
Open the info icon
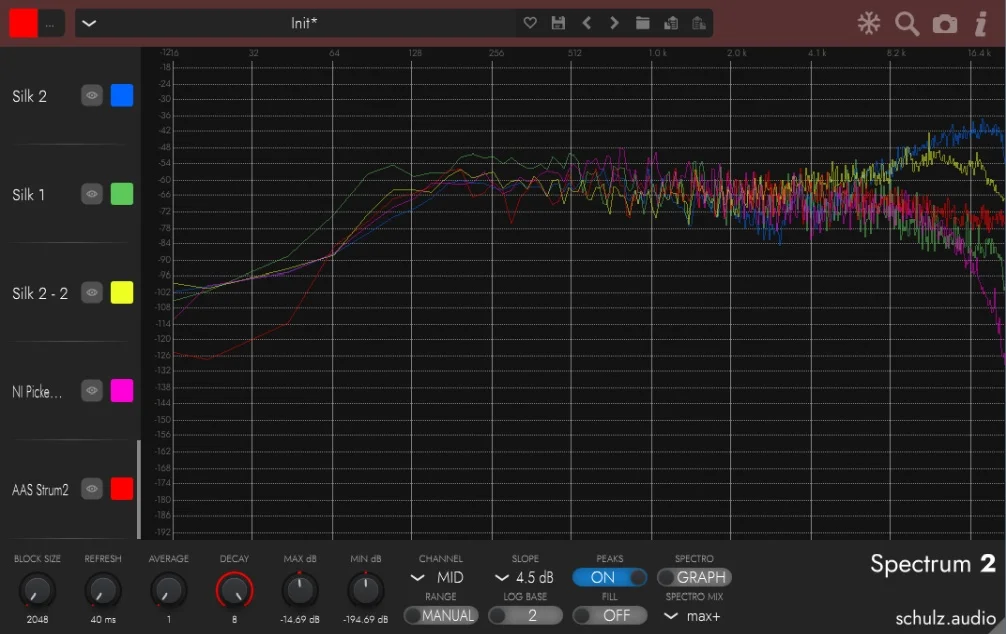[981, 24]
